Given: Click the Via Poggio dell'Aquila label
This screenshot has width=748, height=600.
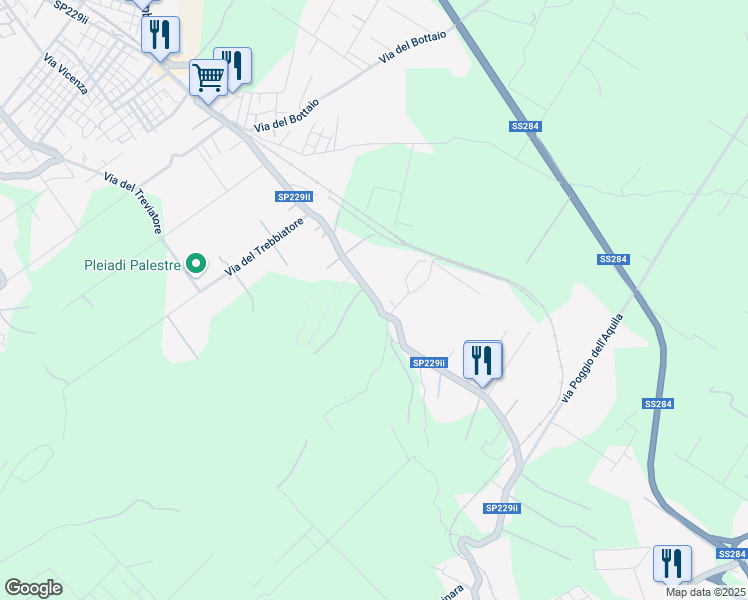Looking at the screenshot, I should point(592,358).
